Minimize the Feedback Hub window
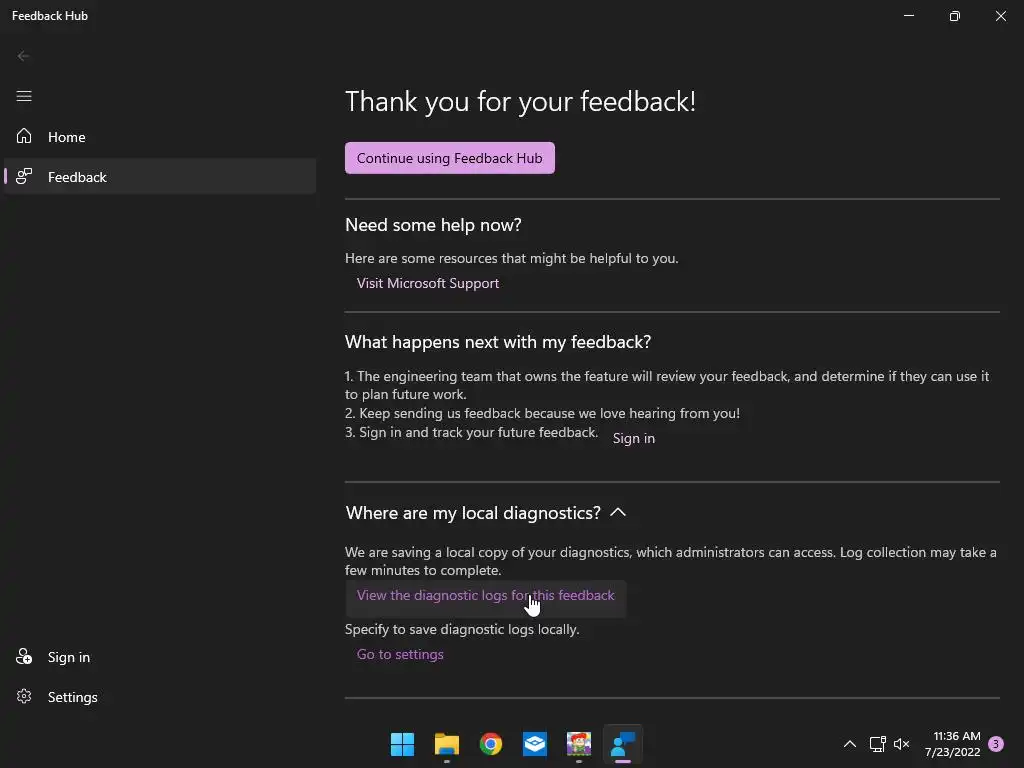Viewport: 1024px width, 768px height. pyautogui.click(x=908, y=16)
